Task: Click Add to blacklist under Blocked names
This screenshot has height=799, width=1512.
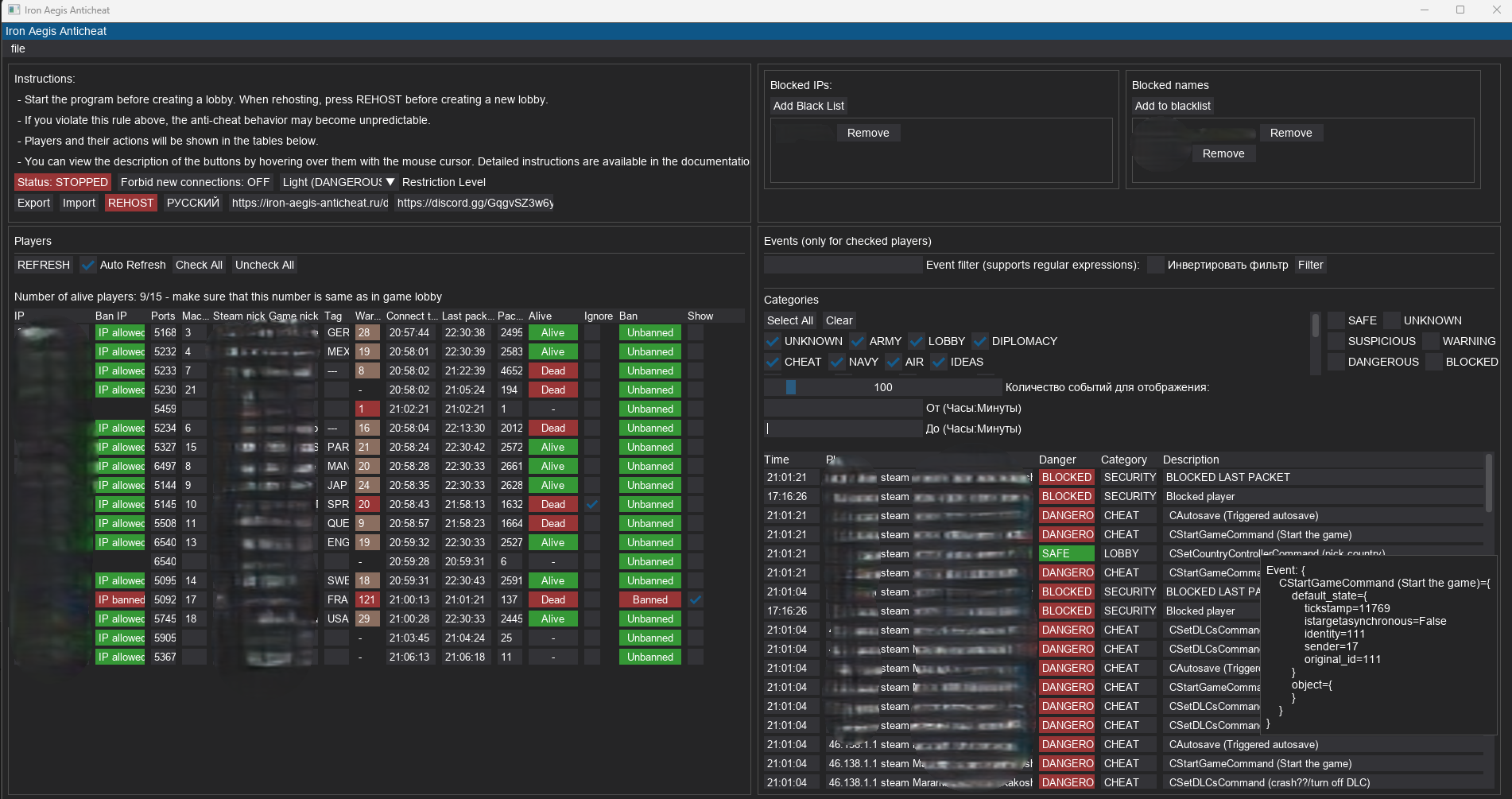Action: 1173,105
